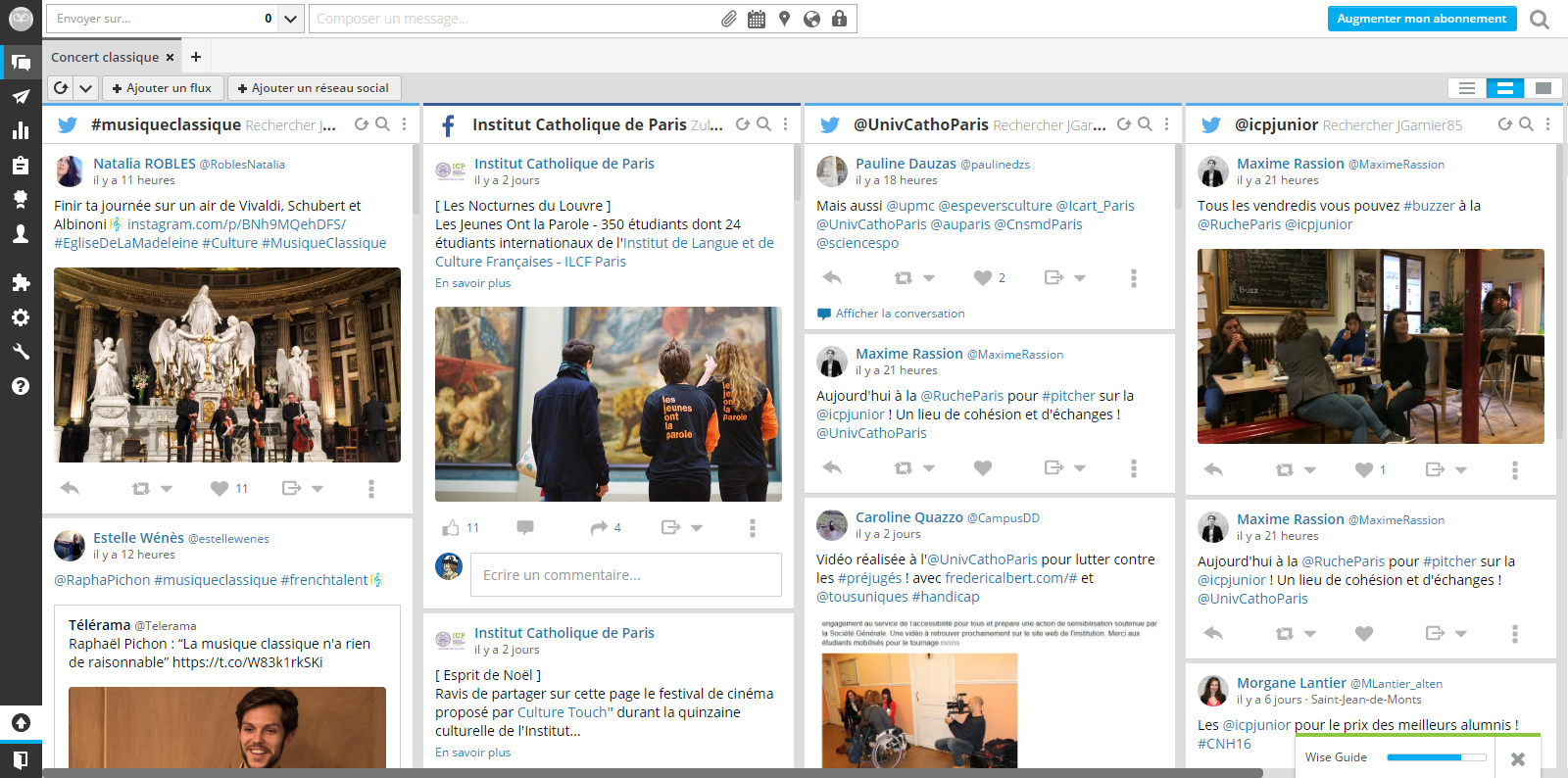Open the fredericalbert.com link
This screenshot has height=778, width=1568.
coord(1010,578)
